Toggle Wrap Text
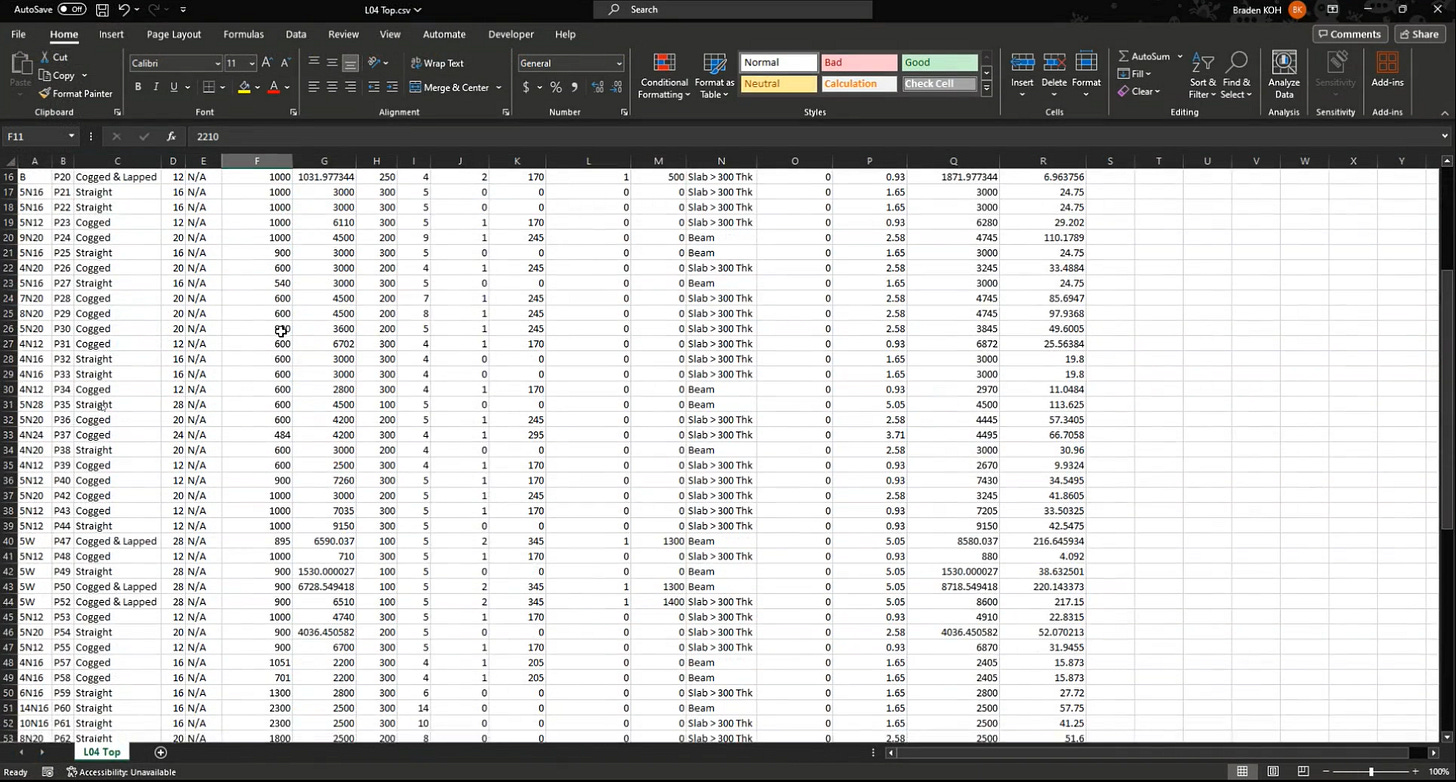This screenshot has width=1456, height=782. tap(436, 63)
